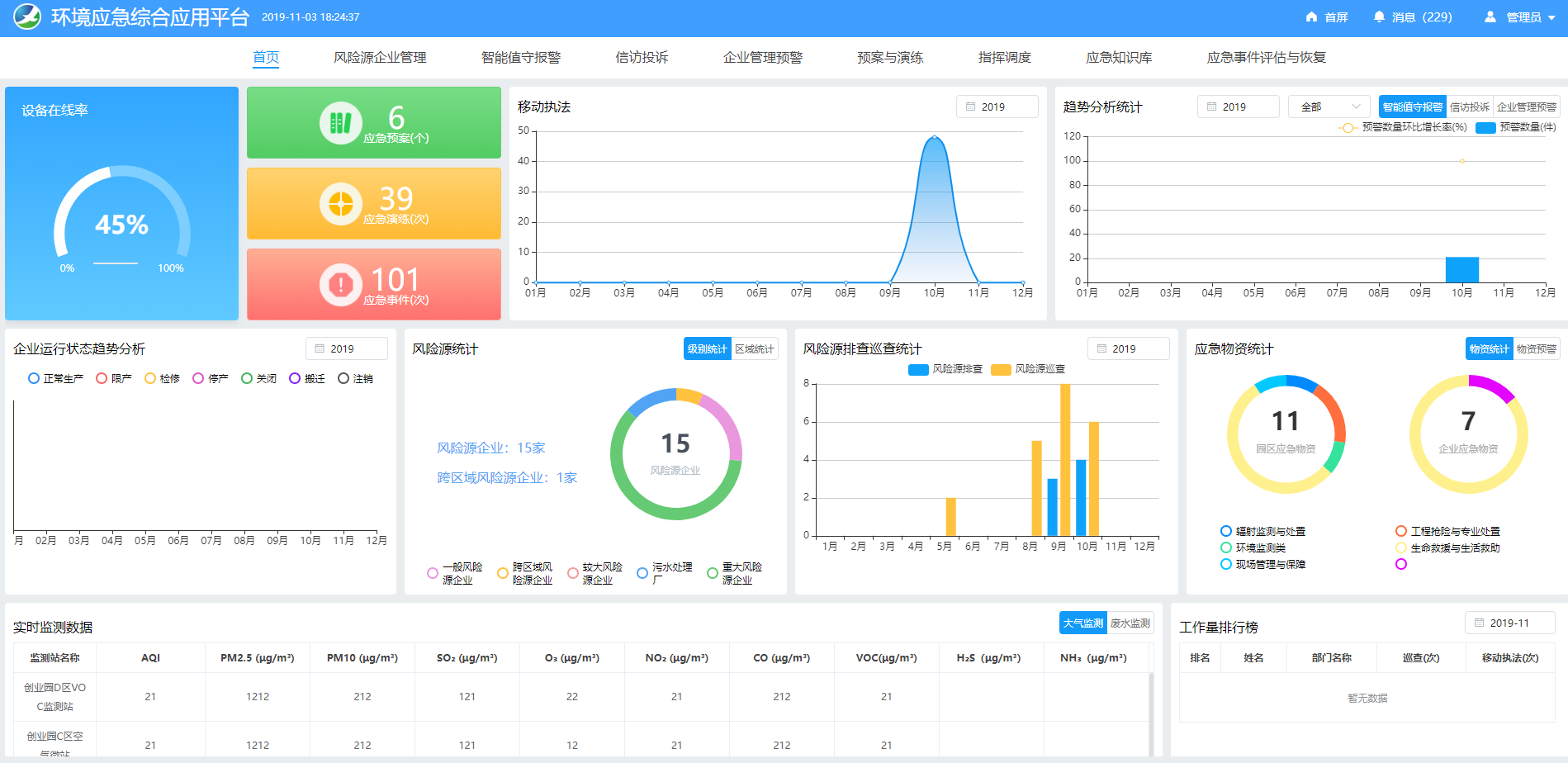The width and height of the screenshot is (1568, 763).
Task: Toggle 辐射监测与处置 legend item
Action: coord(1263,531)
